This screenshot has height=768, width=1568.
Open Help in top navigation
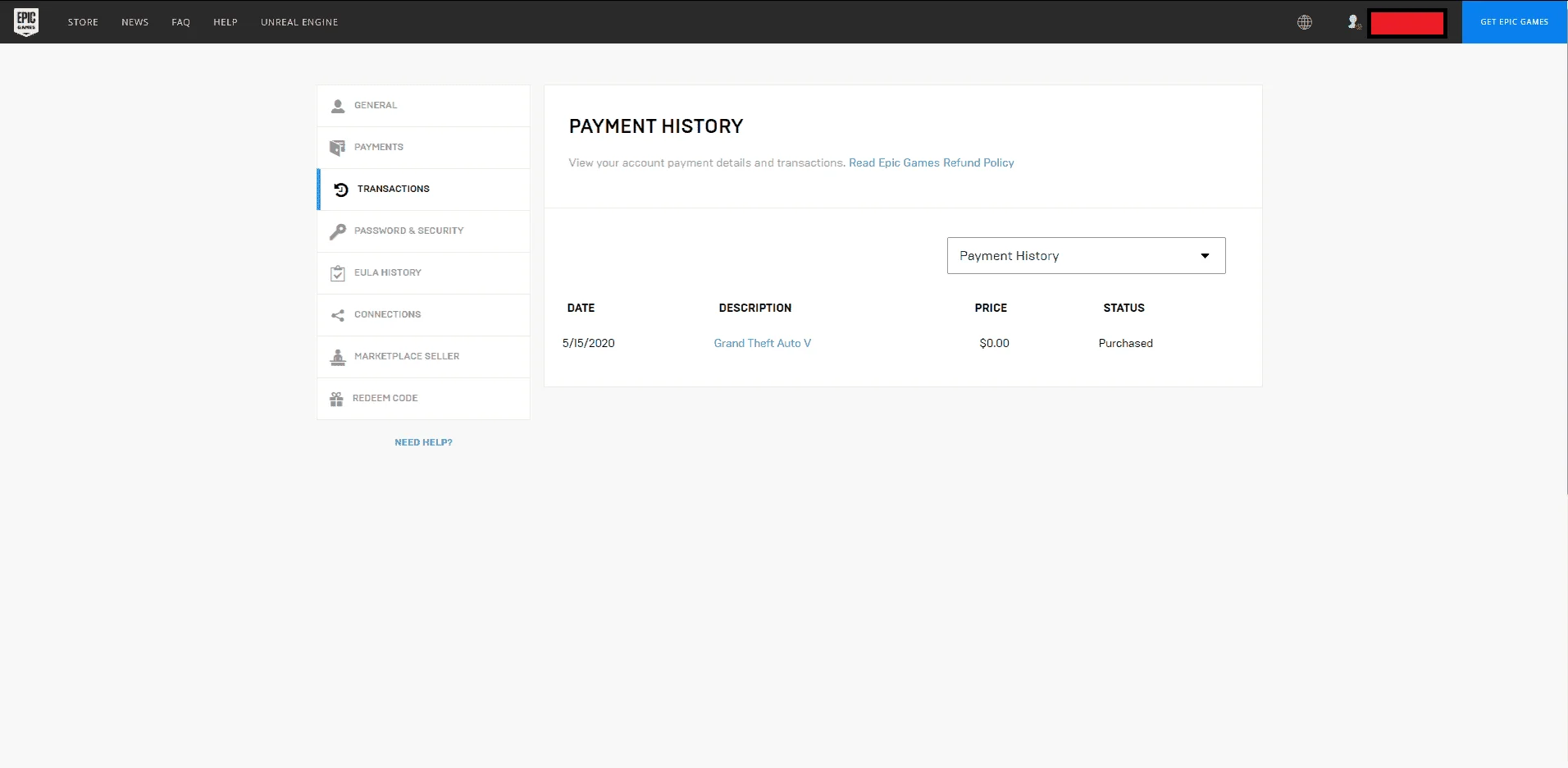click(x=226, y=22)
